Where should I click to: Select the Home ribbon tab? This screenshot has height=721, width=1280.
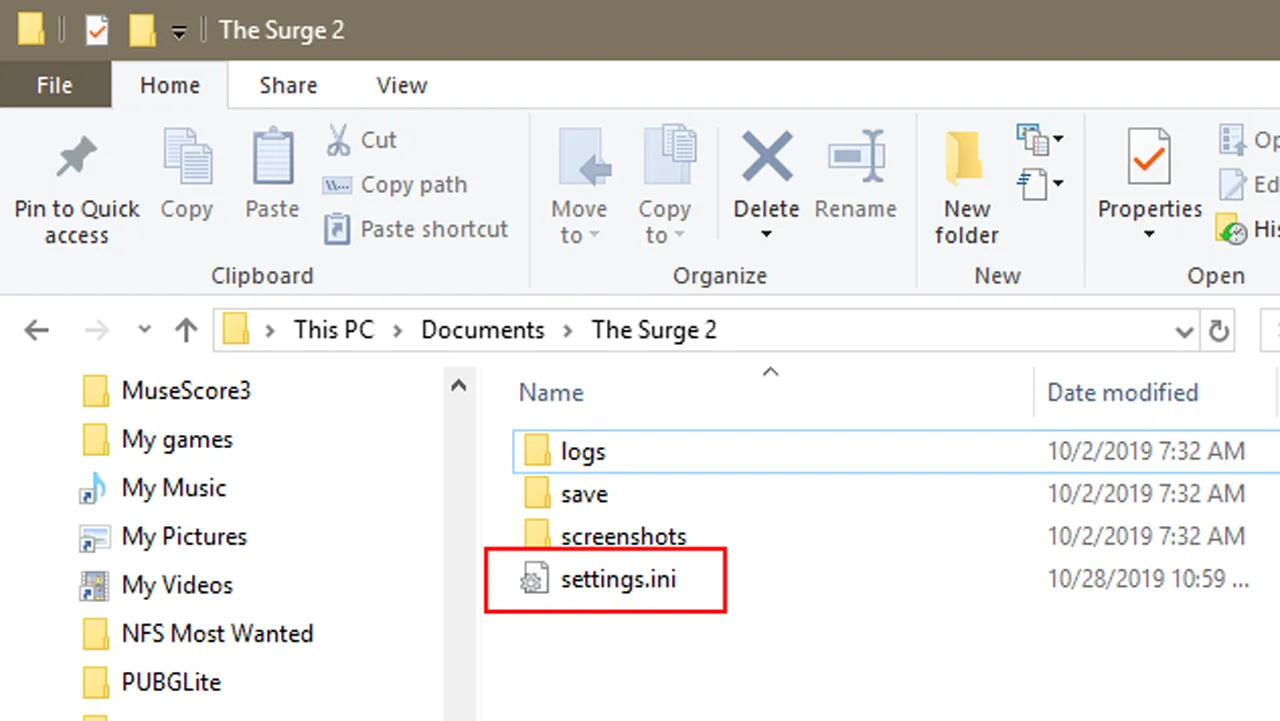tap(170, 85)
